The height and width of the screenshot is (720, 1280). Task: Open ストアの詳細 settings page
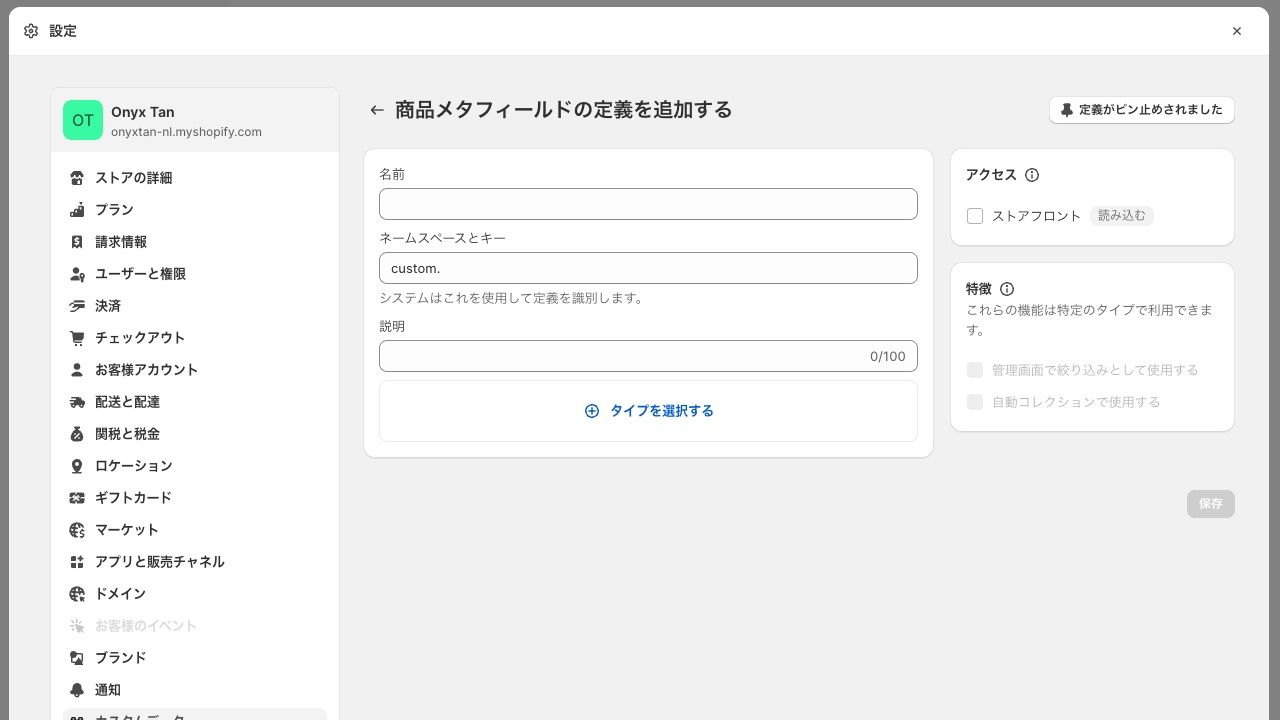click(195, 178)
